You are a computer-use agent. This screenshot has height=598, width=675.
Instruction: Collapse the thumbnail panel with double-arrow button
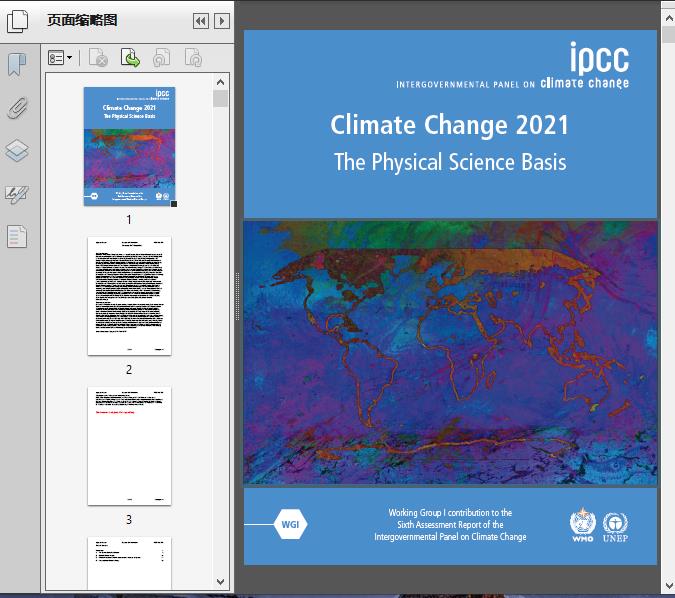[201, 21]
